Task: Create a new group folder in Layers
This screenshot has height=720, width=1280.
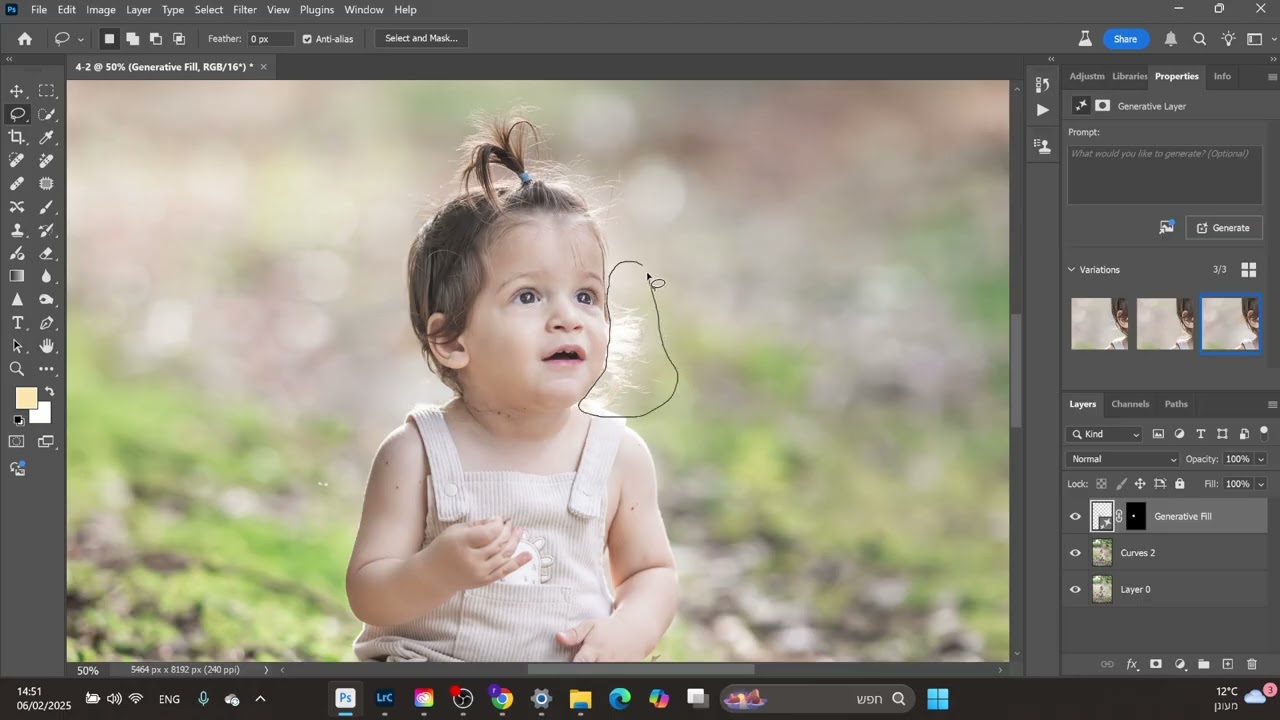Action: click(x=1204, y=664)
